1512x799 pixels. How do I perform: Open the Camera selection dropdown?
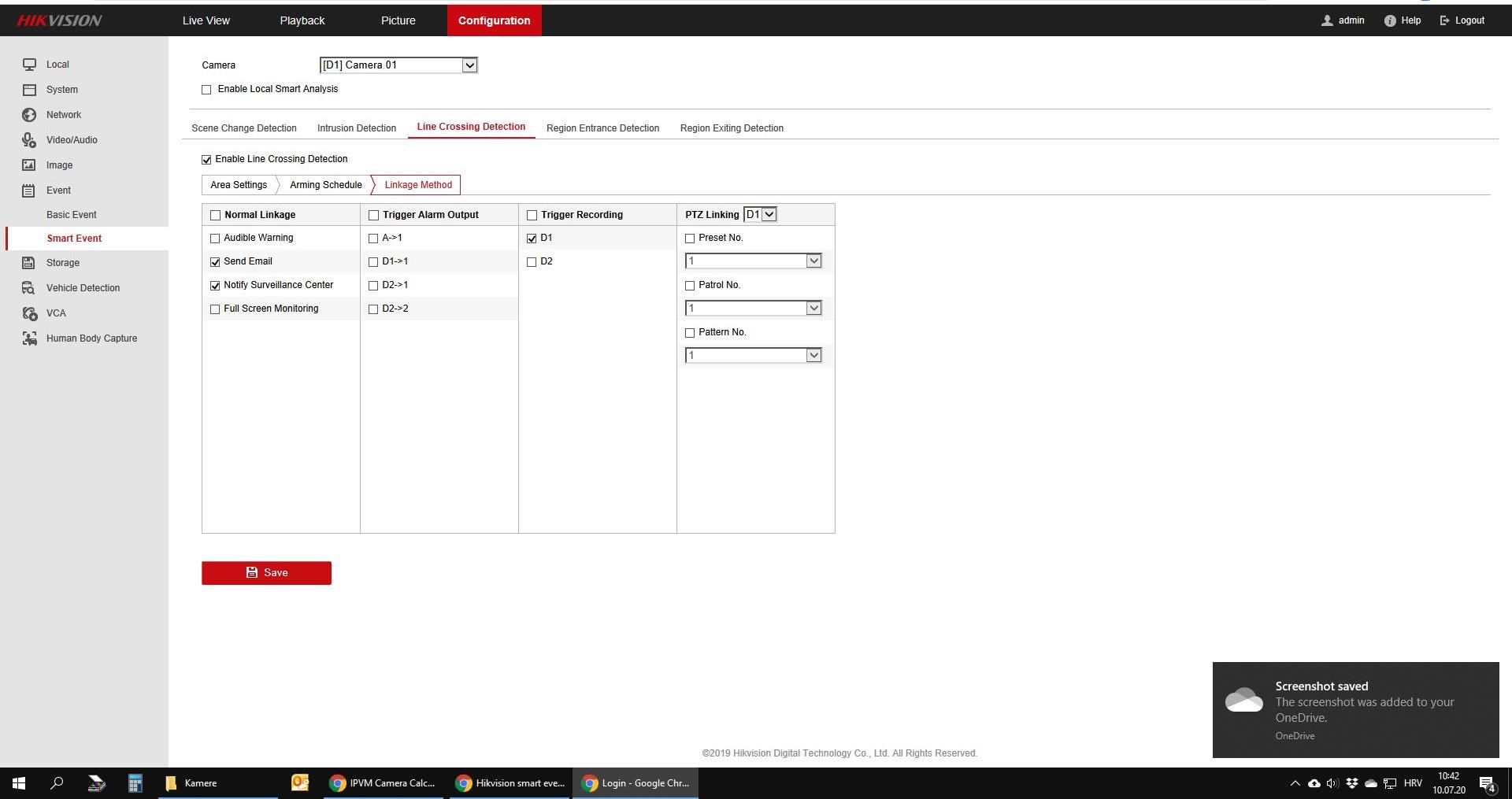tap(398, 65)
